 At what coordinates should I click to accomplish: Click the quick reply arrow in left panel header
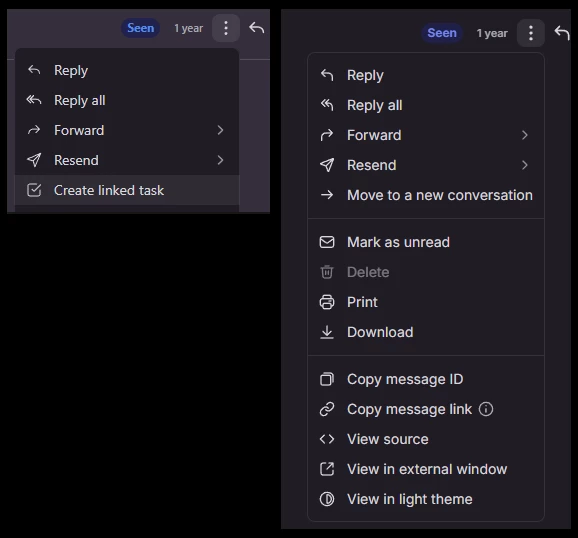tap(256, 28)
